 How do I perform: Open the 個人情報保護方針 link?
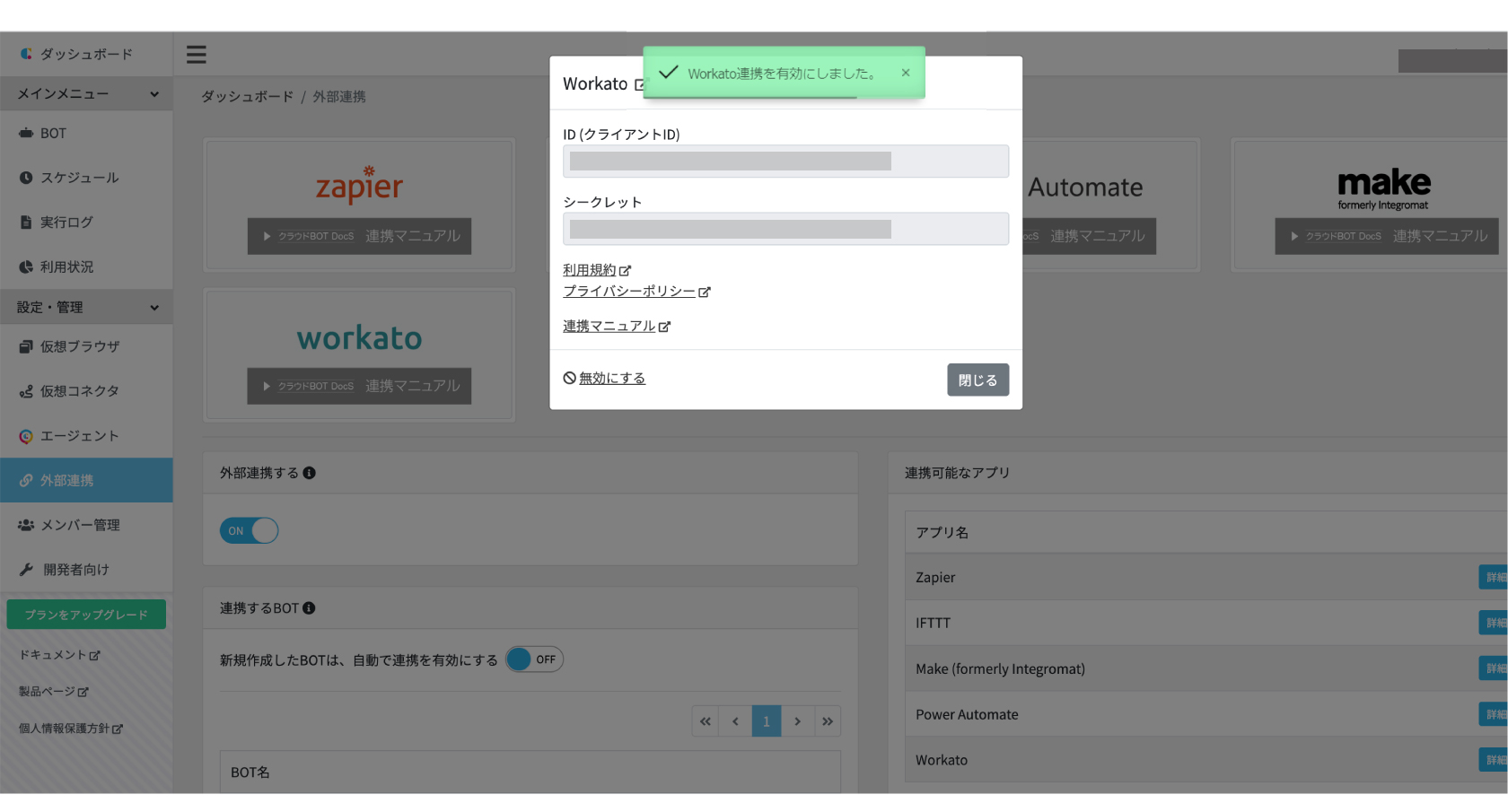coord(71,729)
